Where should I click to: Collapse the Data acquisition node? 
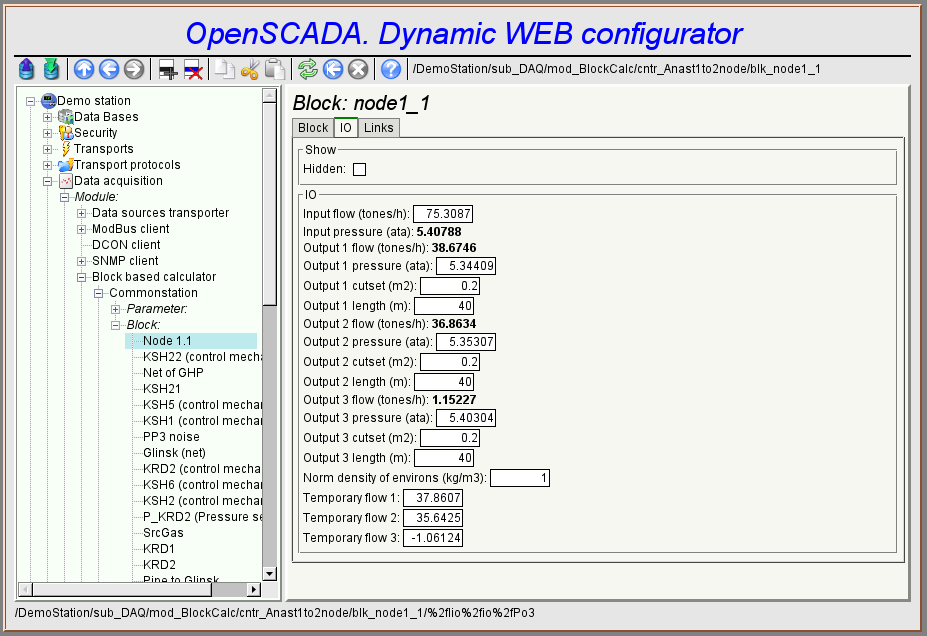[47, 181]
